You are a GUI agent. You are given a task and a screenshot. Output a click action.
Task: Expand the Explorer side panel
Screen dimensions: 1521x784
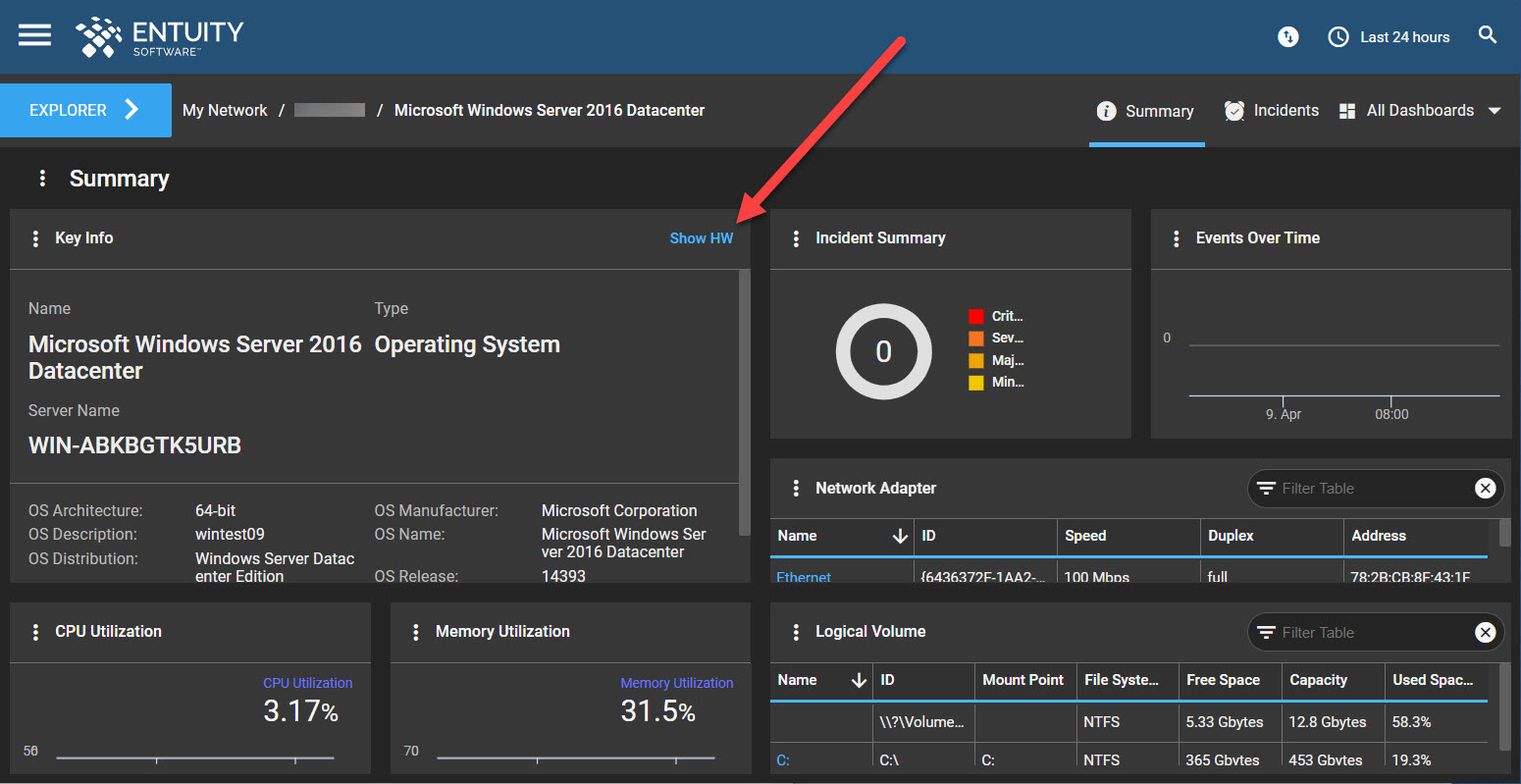tap(85, 110)
